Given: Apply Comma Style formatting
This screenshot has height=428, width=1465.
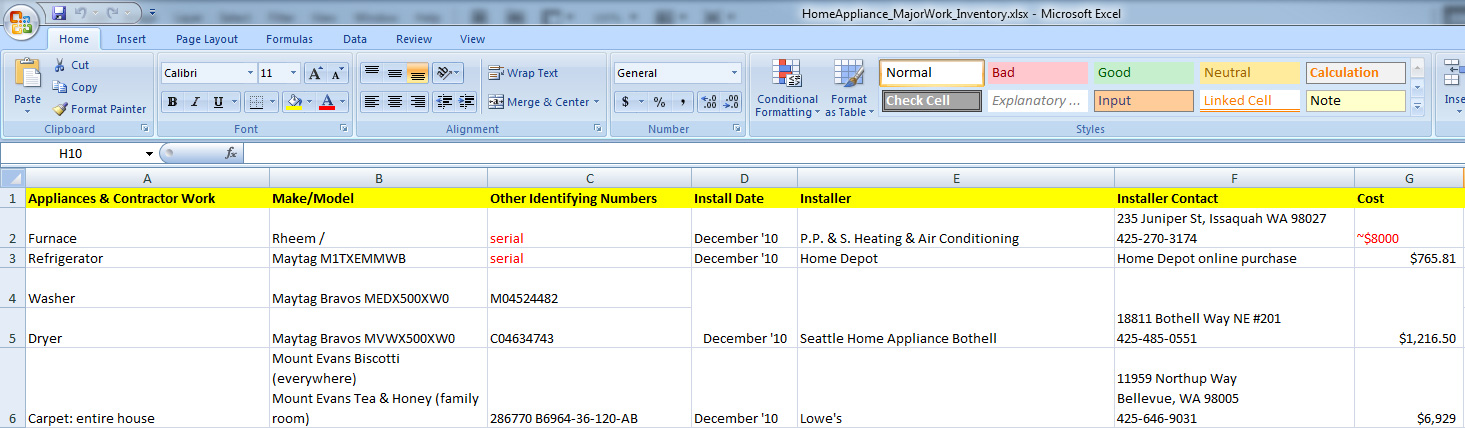Looking at the screenshot, I should coord(682,102).
